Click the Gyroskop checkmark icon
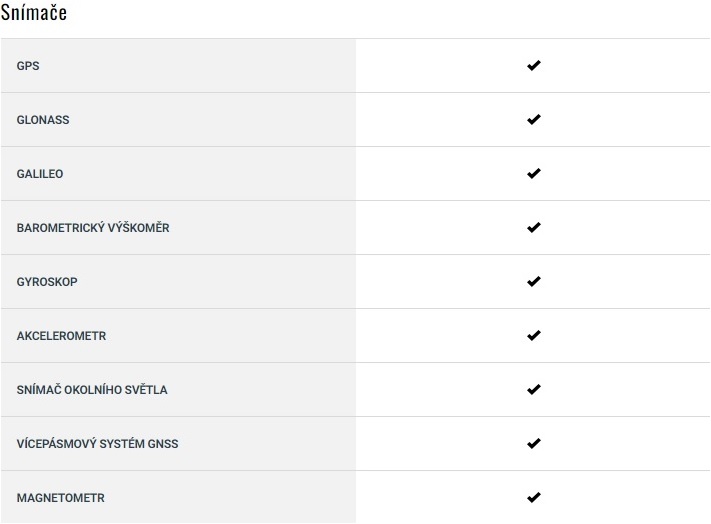This screenshot has width=711, height=524. [533, 282]
